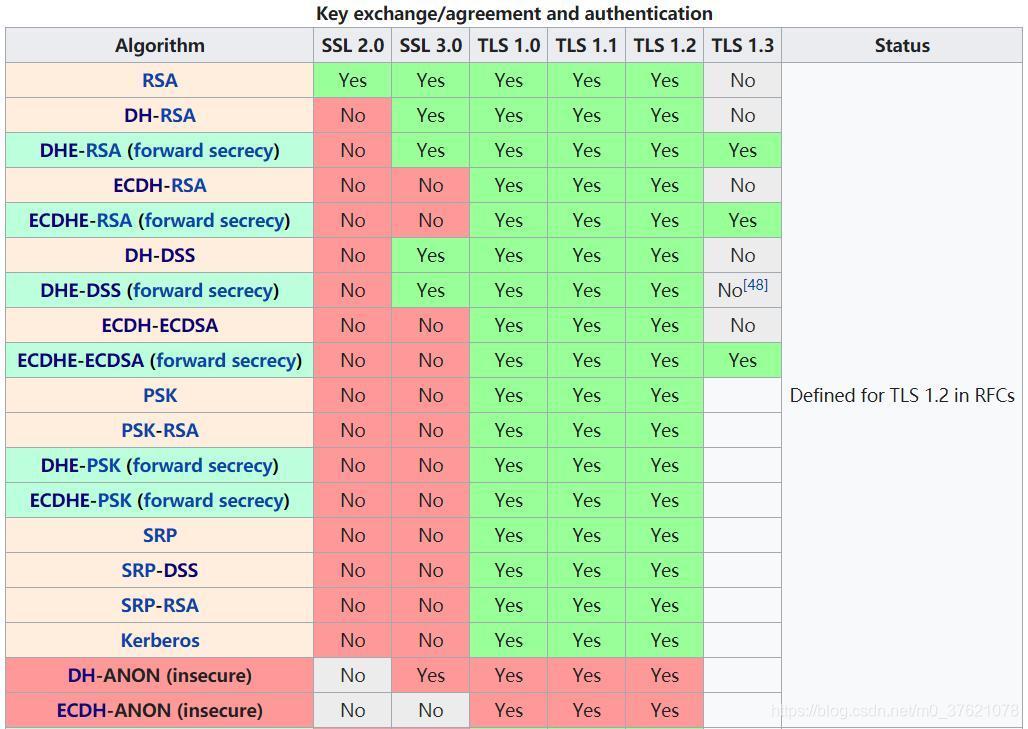Follow the forward secrecy link in the DHE-RSA row
Image resolution: width=1028 pixels, height=729 pixels.
click(203, 151)
